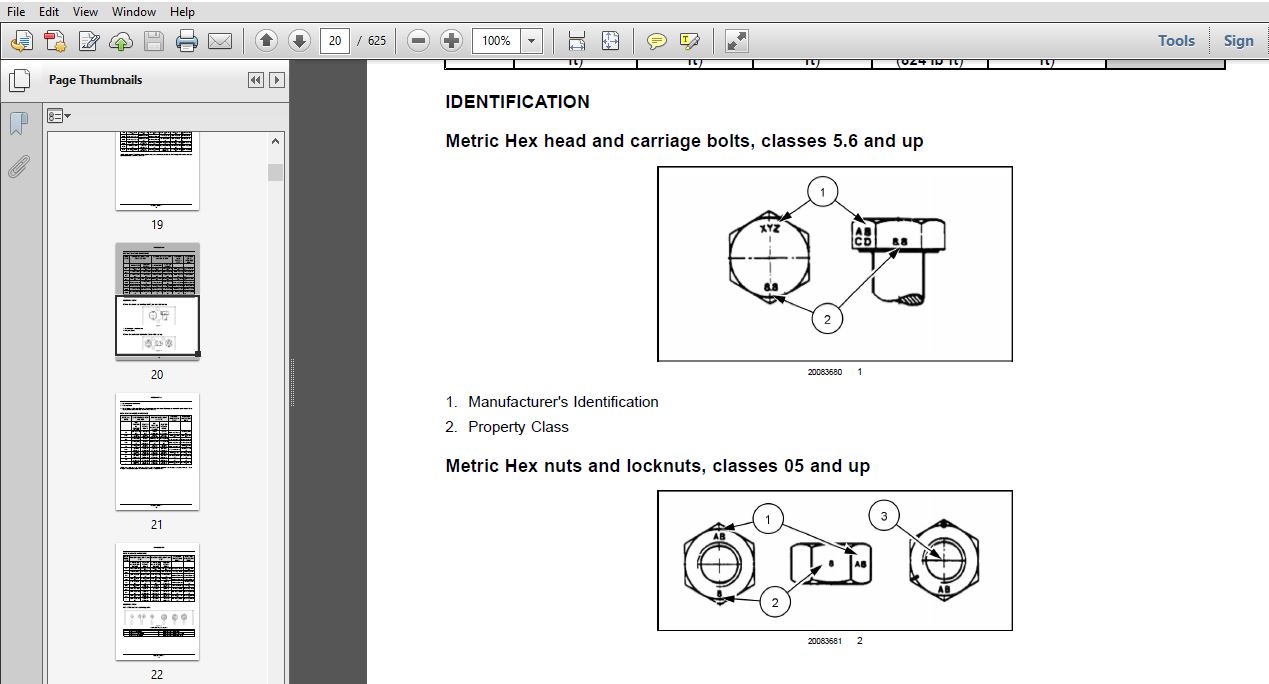Click the fit one full page icon
The width and height of the screenshot is (1269, 684).
coord(610,41)
